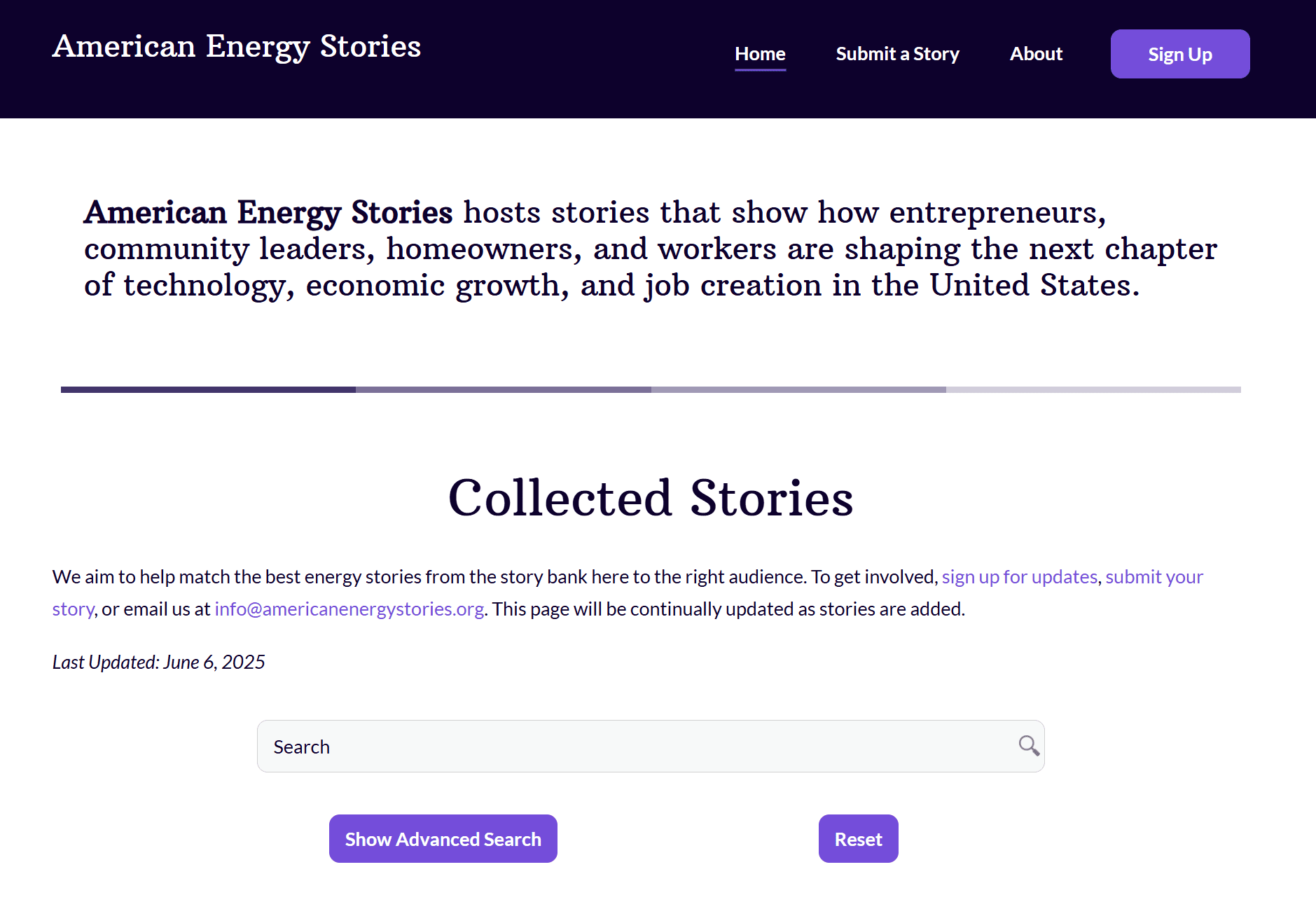Screen dimensions: 1316x902
Task: Open the About page
Action: tap(1036, 54)
